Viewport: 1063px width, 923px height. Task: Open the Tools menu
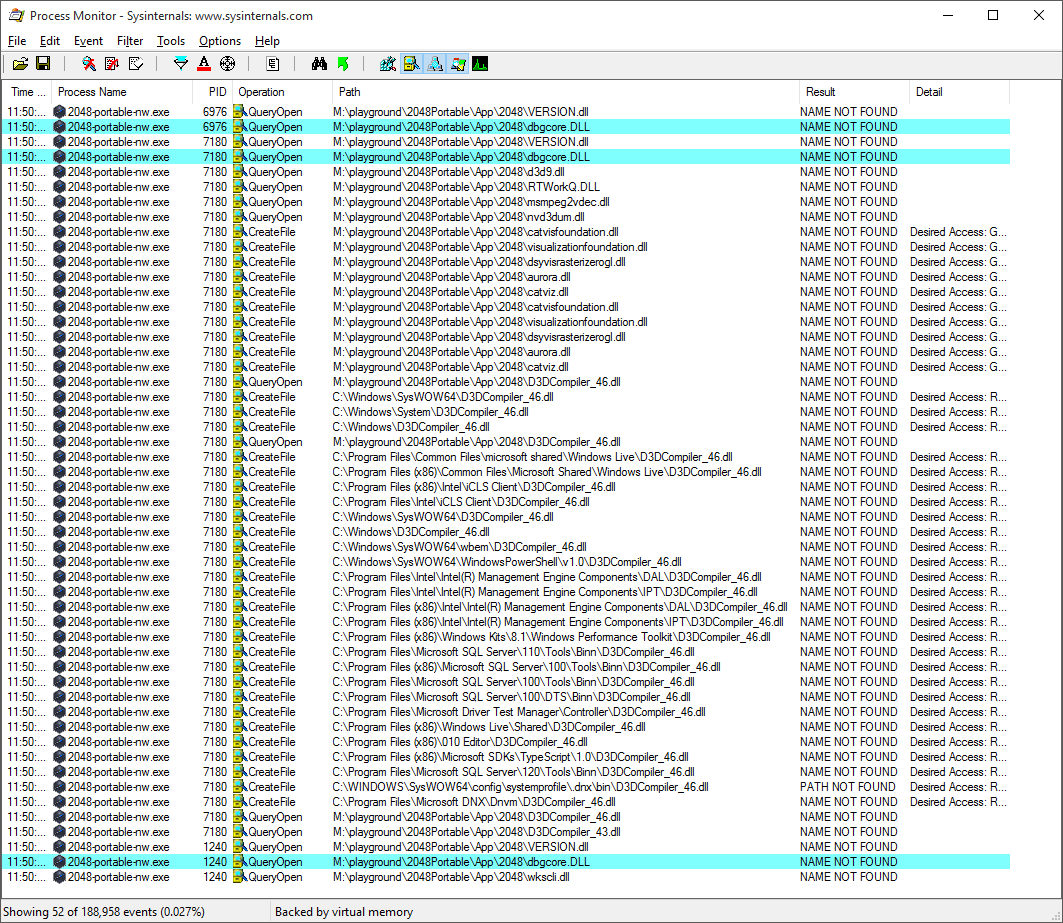[x=171, y=41]
